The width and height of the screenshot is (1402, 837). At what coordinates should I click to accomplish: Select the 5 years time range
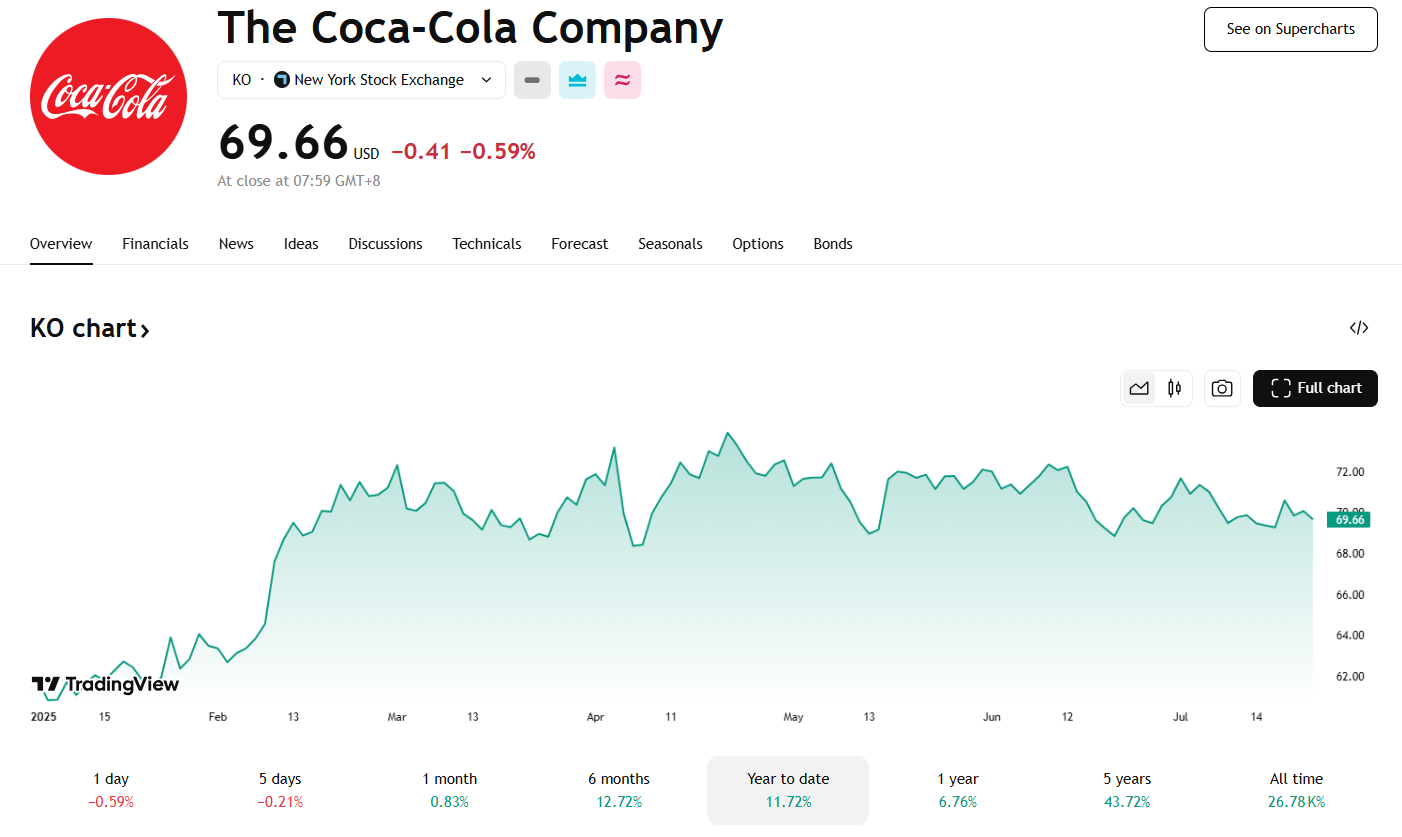pos(1127,789)
